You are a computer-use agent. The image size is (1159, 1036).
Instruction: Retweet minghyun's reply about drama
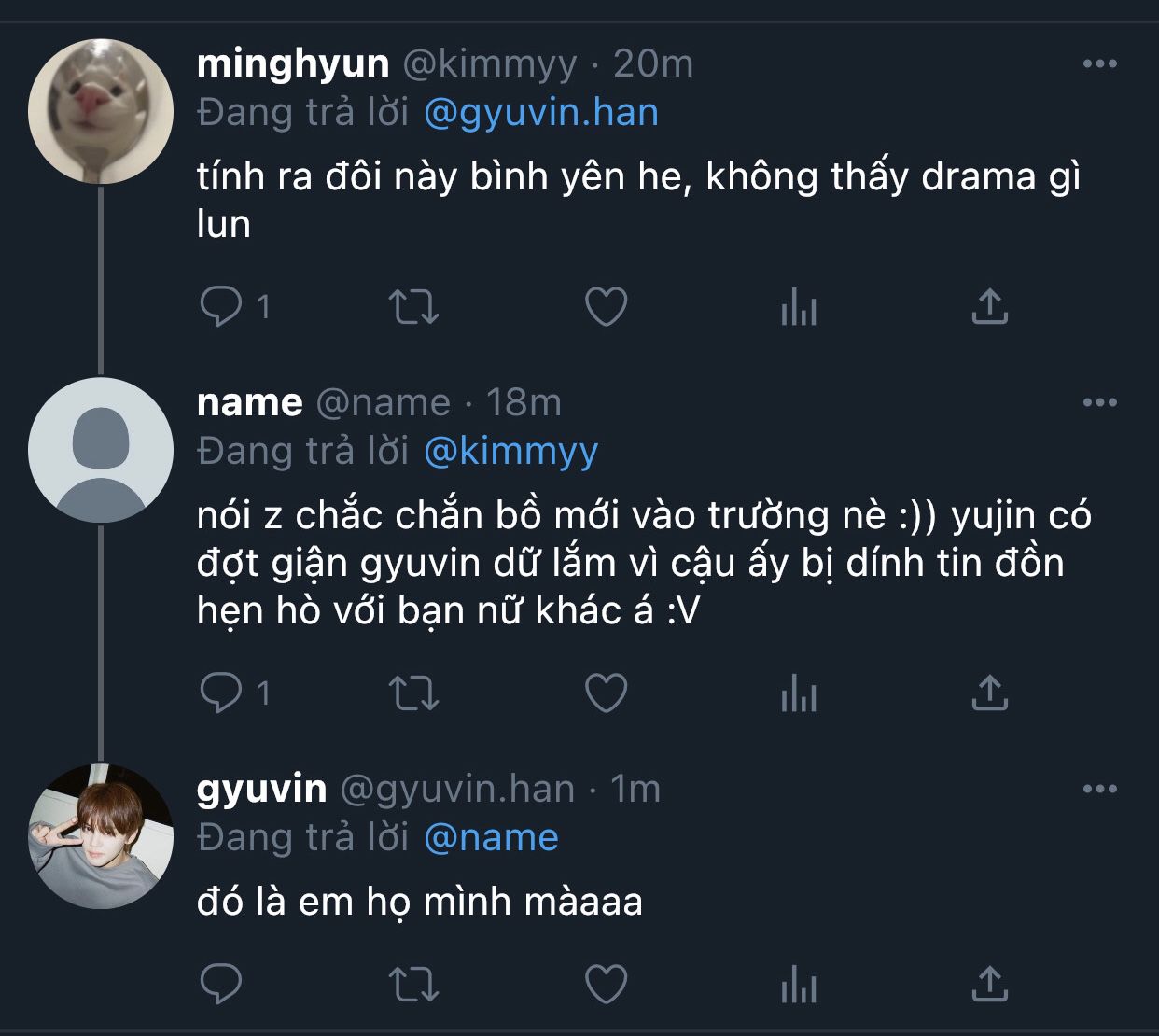coord(412,306)
